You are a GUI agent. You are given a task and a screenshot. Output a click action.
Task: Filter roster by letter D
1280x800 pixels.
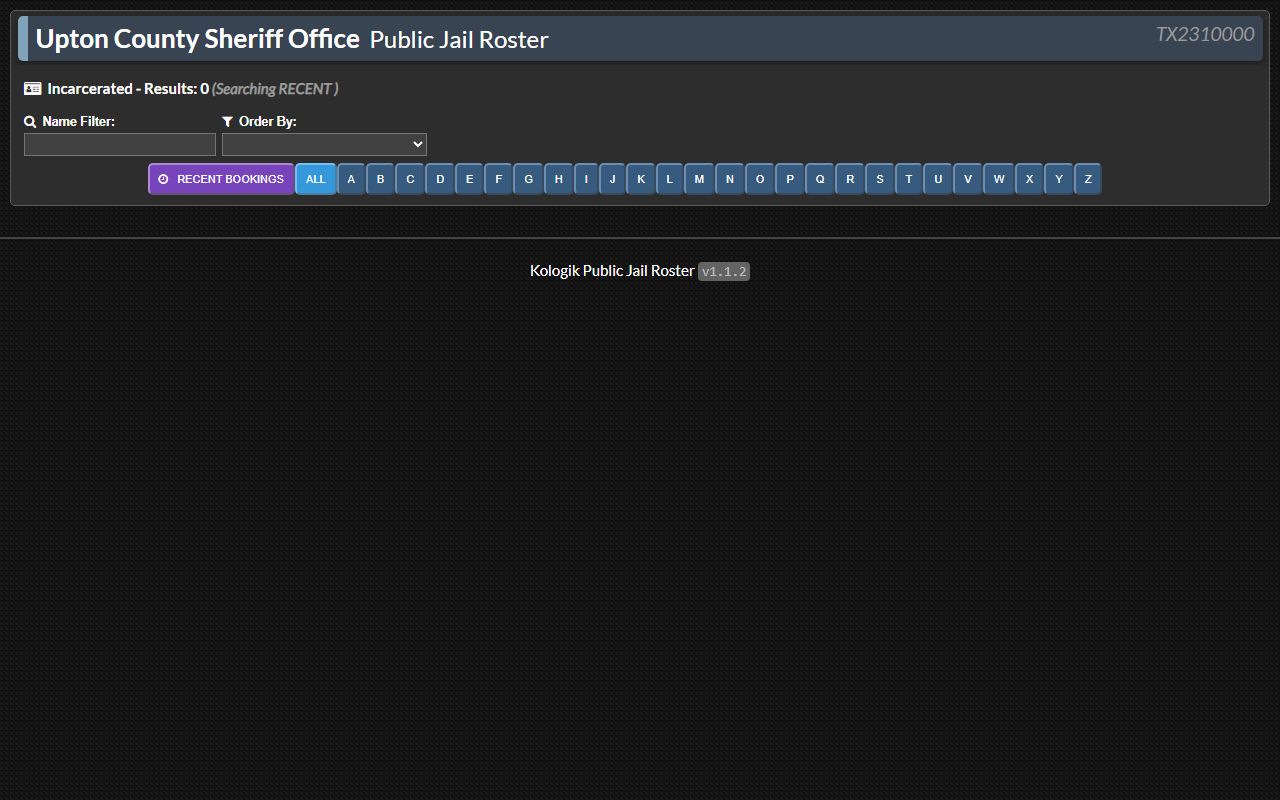coord(440,179)
